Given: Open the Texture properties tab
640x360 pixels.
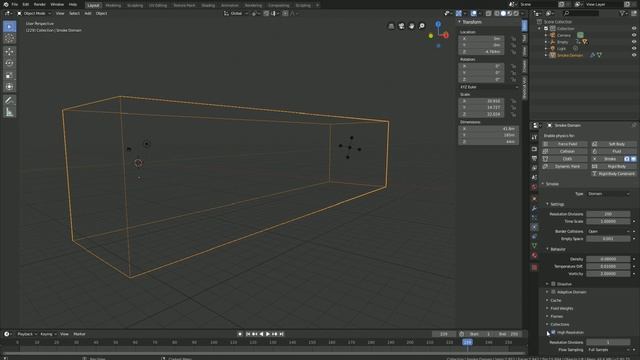Looking at the screenshot, I should tap(534, 267).
